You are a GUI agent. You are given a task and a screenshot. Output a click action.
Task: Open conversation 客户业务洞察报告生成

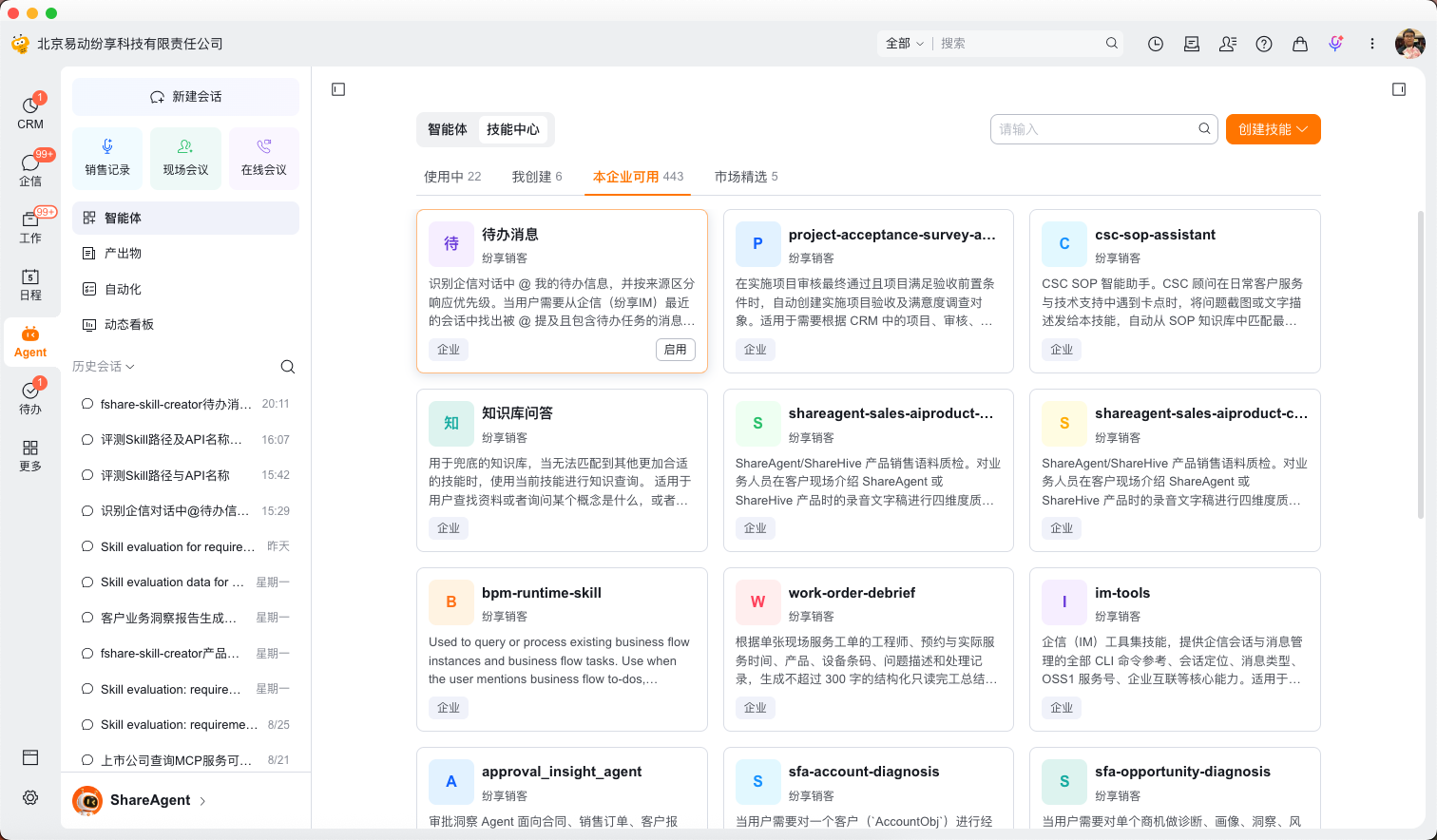click(x=185, y=618)
